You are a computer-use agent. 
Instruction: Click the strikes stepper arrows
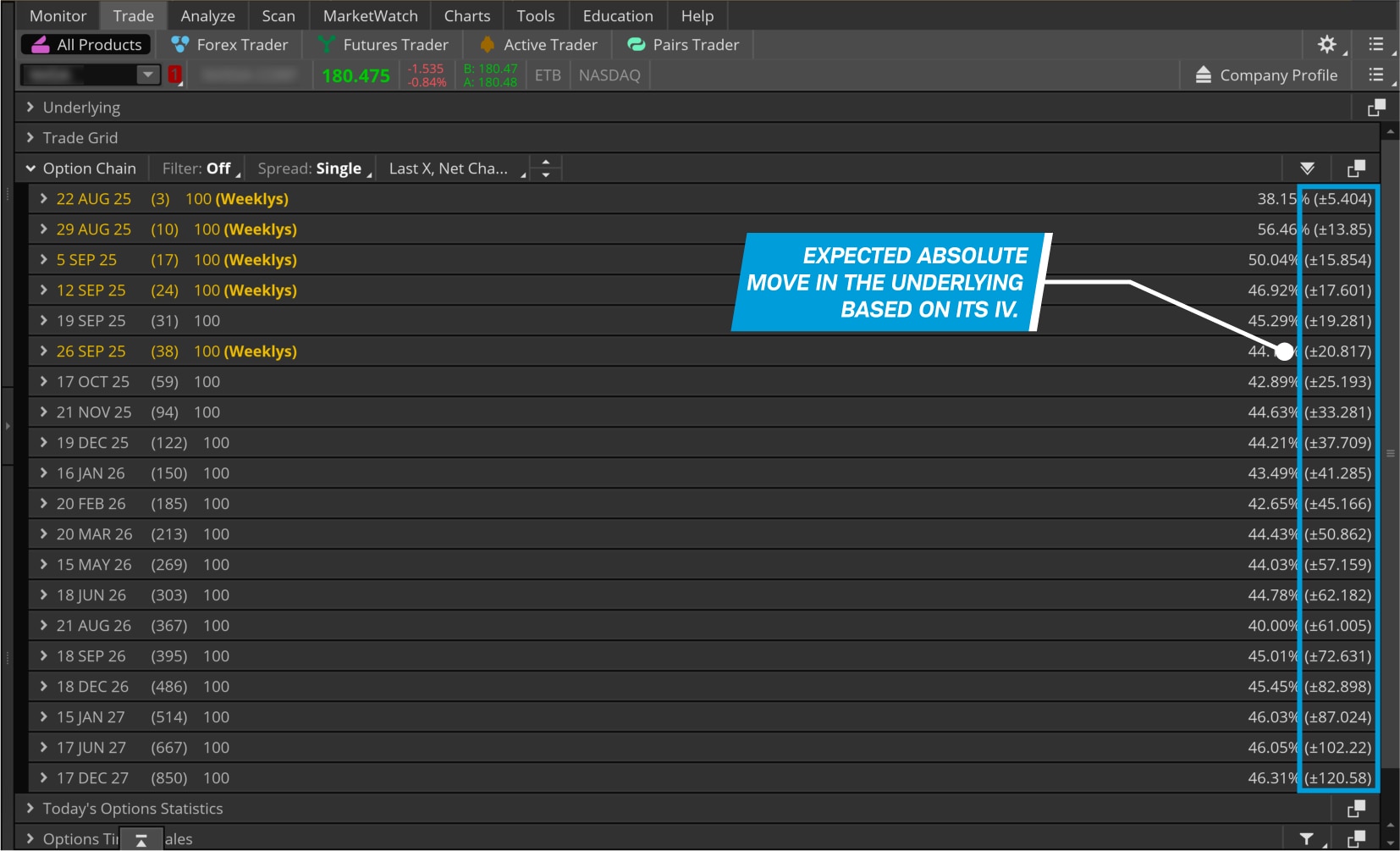pos(546,169)
